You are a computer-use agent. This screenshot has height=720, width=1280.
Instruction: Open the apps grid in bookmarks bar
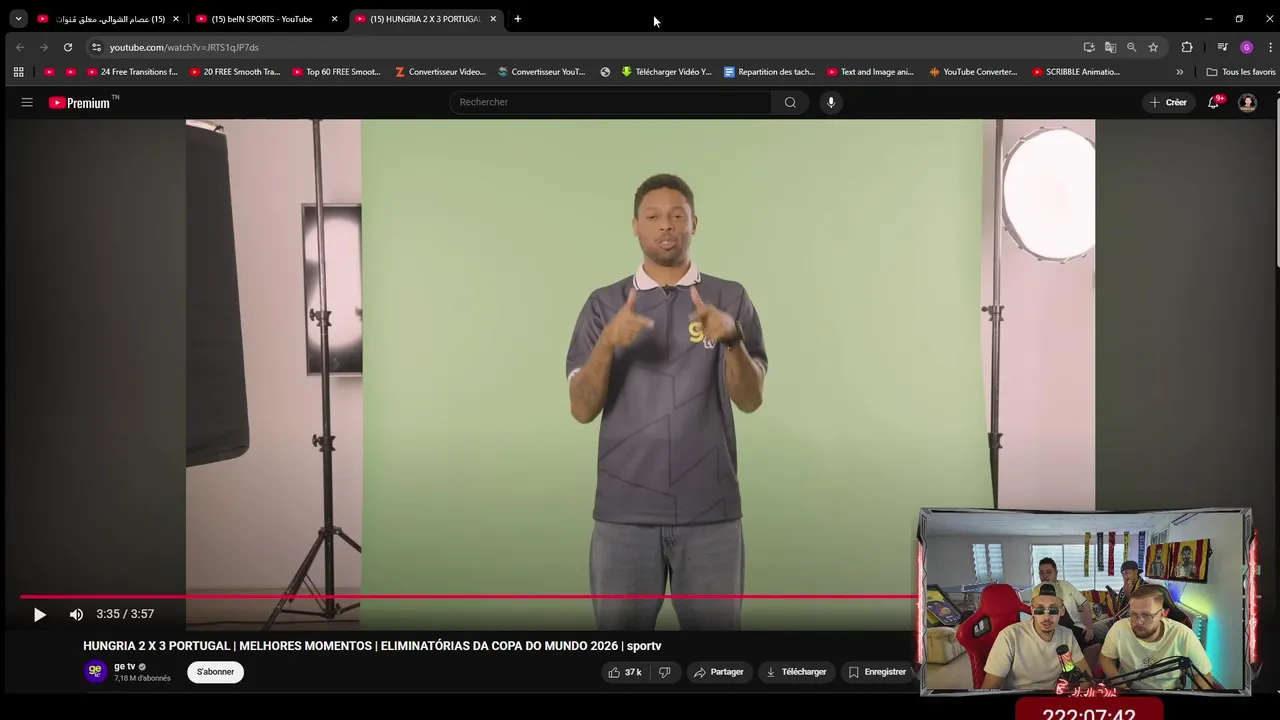[18, 72]
